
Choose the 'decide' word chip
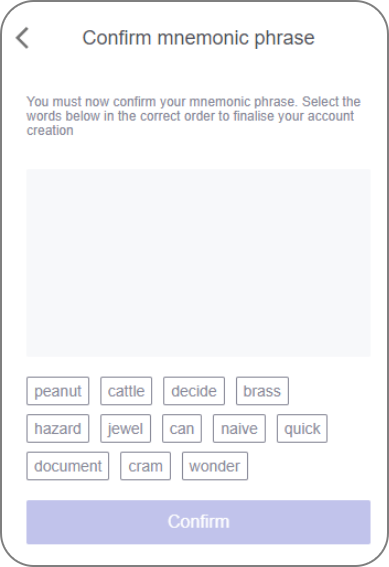[194, 391]
